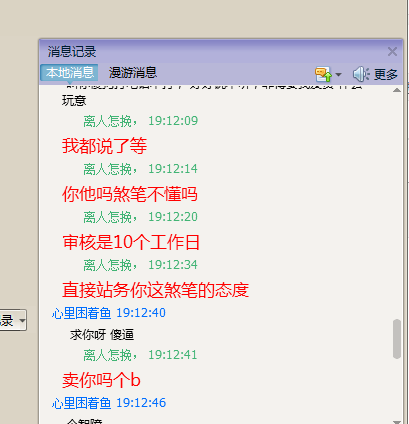This screenshot has height=424, width=409.
Task: Expand the arrow beside the export icon
Action: [338, 74]
